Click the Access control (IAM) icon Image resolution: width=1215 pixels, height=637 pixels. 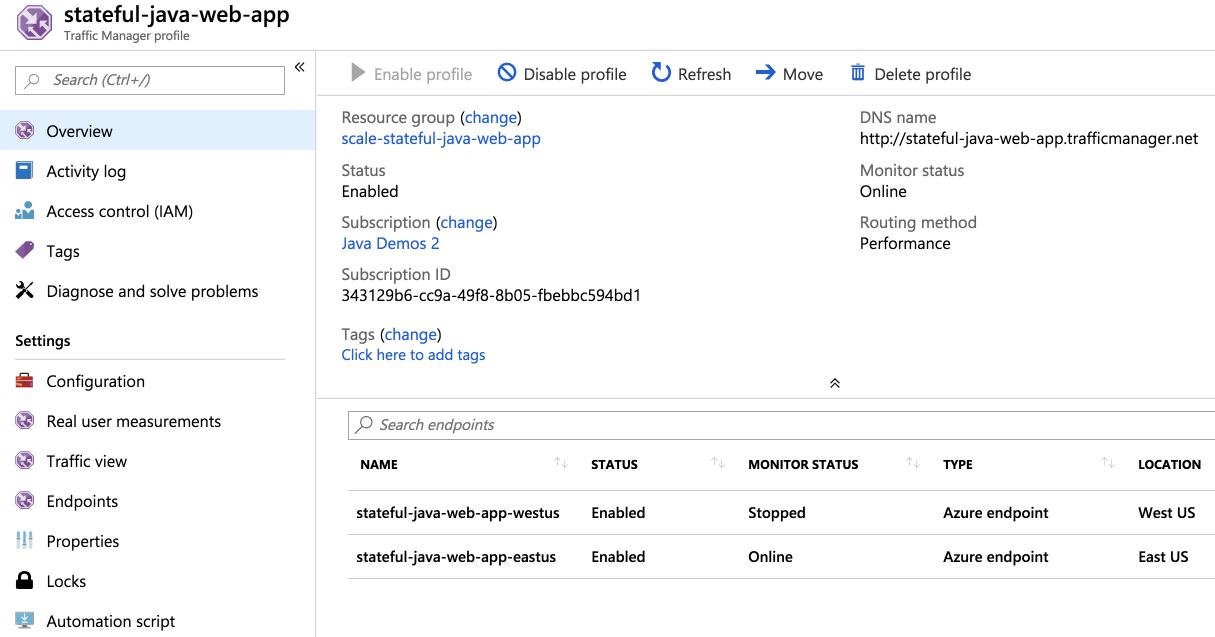[25, 211]
